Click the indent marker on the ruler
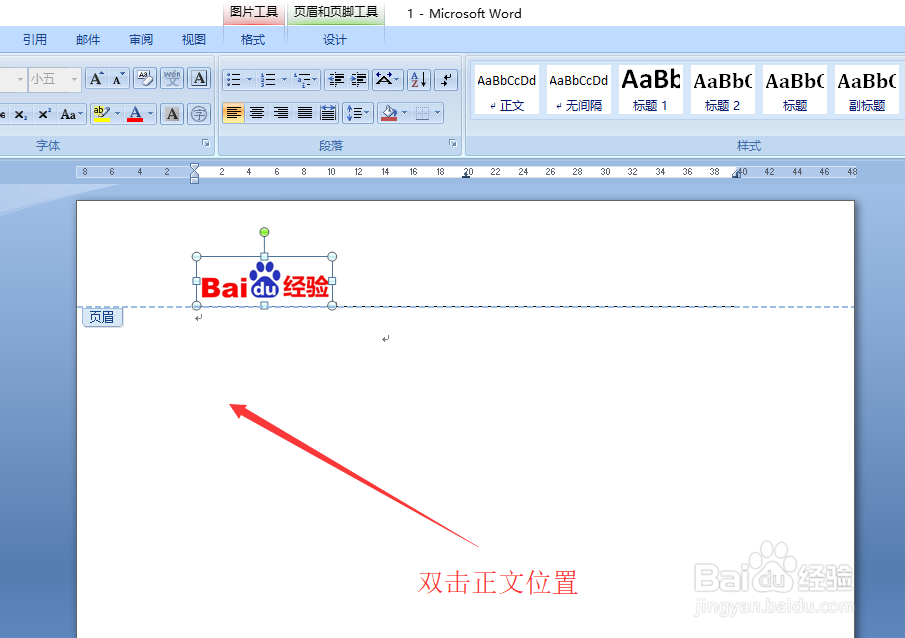The height and width of the screenshot is (638, 905). 195,173
